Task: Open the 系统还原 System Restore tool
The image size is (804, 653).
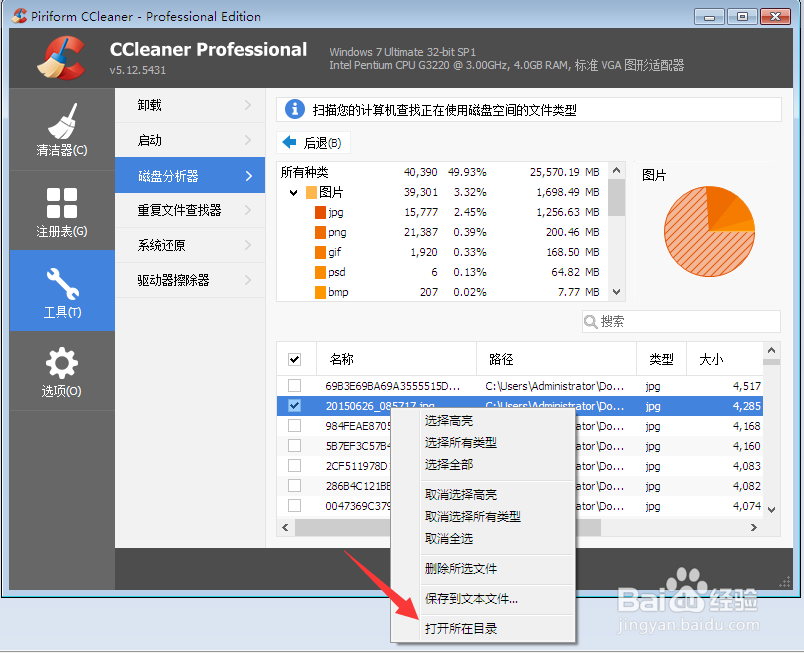Action: 190,245
